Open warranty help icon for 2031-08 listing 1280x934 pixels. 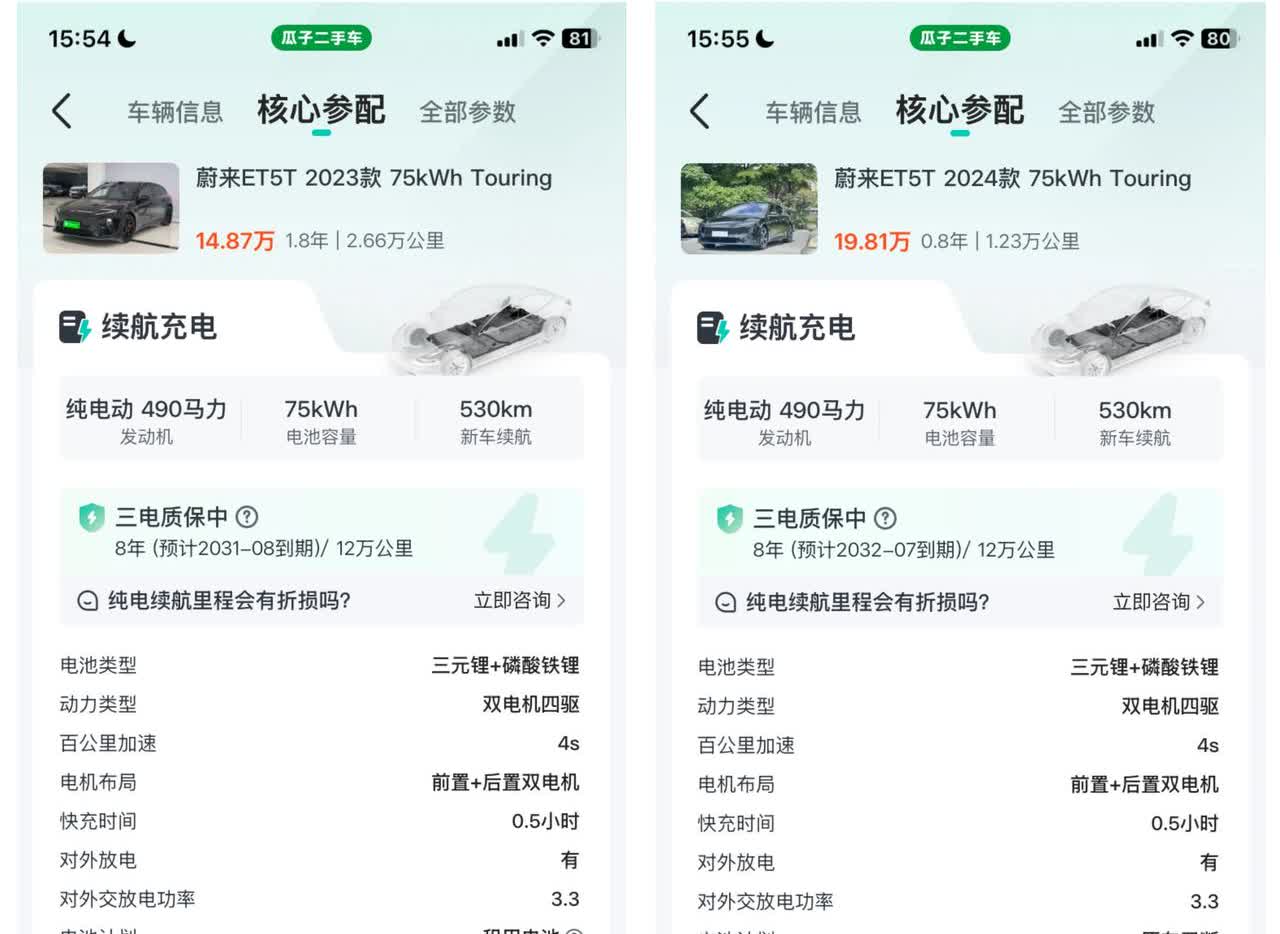(x=246, y=517)
